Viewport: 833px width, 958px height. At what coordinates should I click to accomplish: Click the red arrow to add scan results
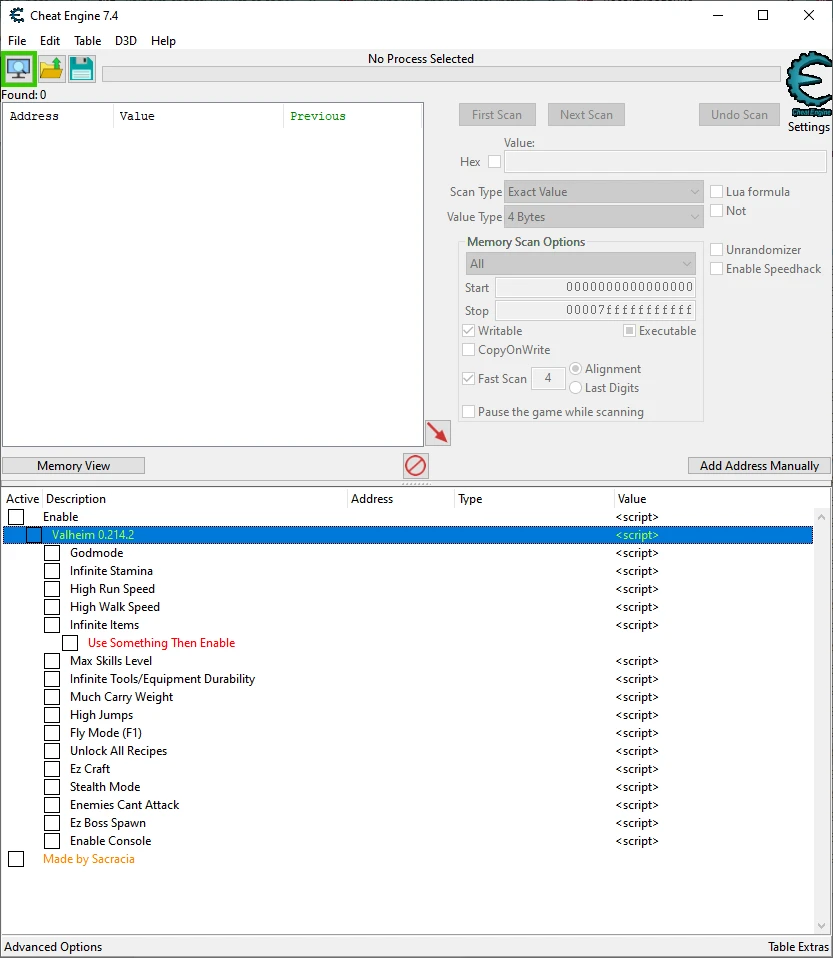pos(436,432)
